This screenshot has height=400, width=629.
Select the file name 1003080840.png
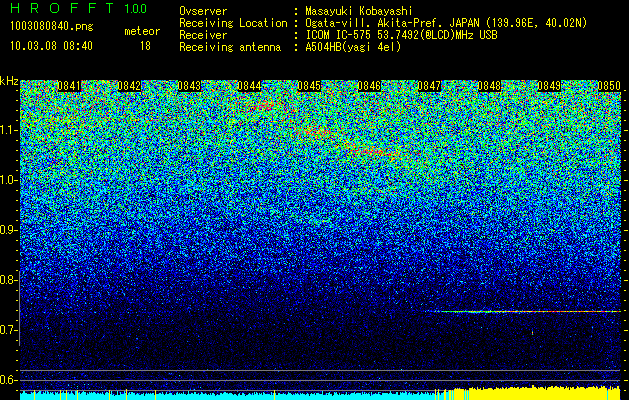click(x=52, y=27)
